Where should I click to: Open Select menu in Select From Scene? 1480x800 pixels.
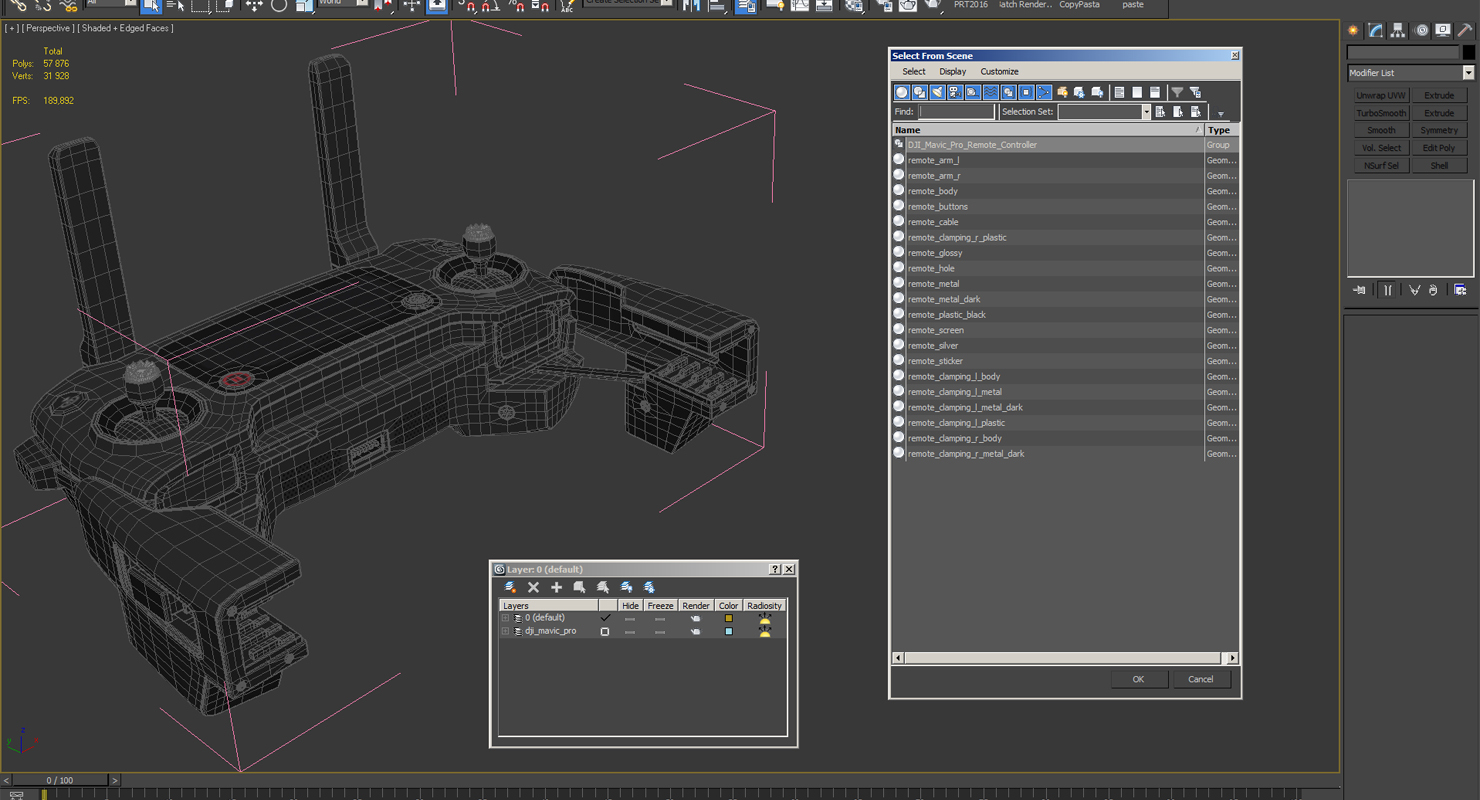[x=914, y=72]
